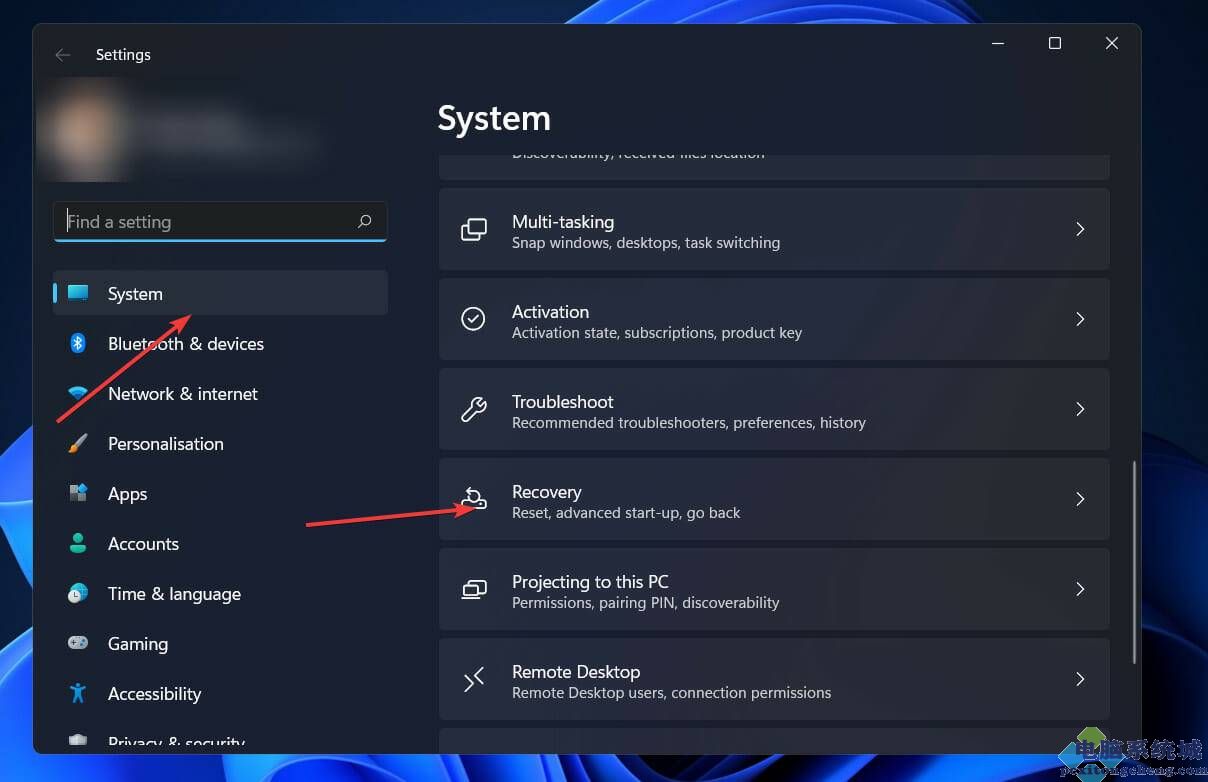Open Gaming settings category
The width and height of the screenshot is (1208, 782).
pyautogui.click(x=220, y=643)
